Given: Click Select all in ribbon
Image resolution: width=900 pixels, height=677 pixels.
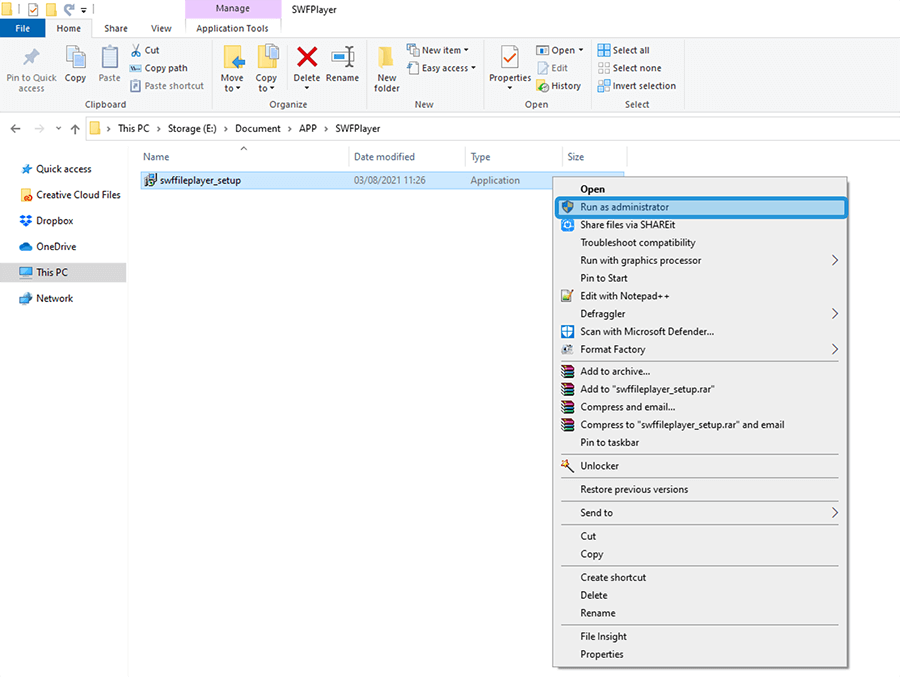Looking at the screenshot, I should [623, 51].
